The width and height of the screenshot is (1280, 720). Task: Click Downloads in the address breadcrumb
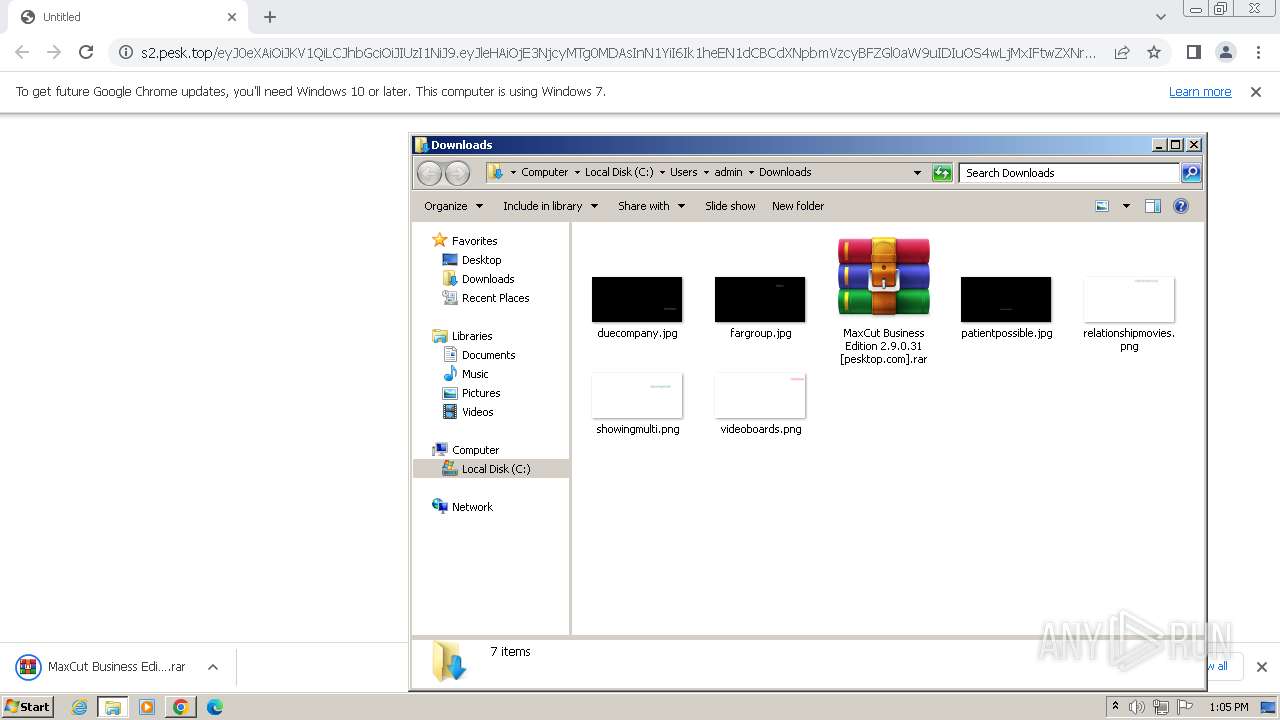pos(785,172)
